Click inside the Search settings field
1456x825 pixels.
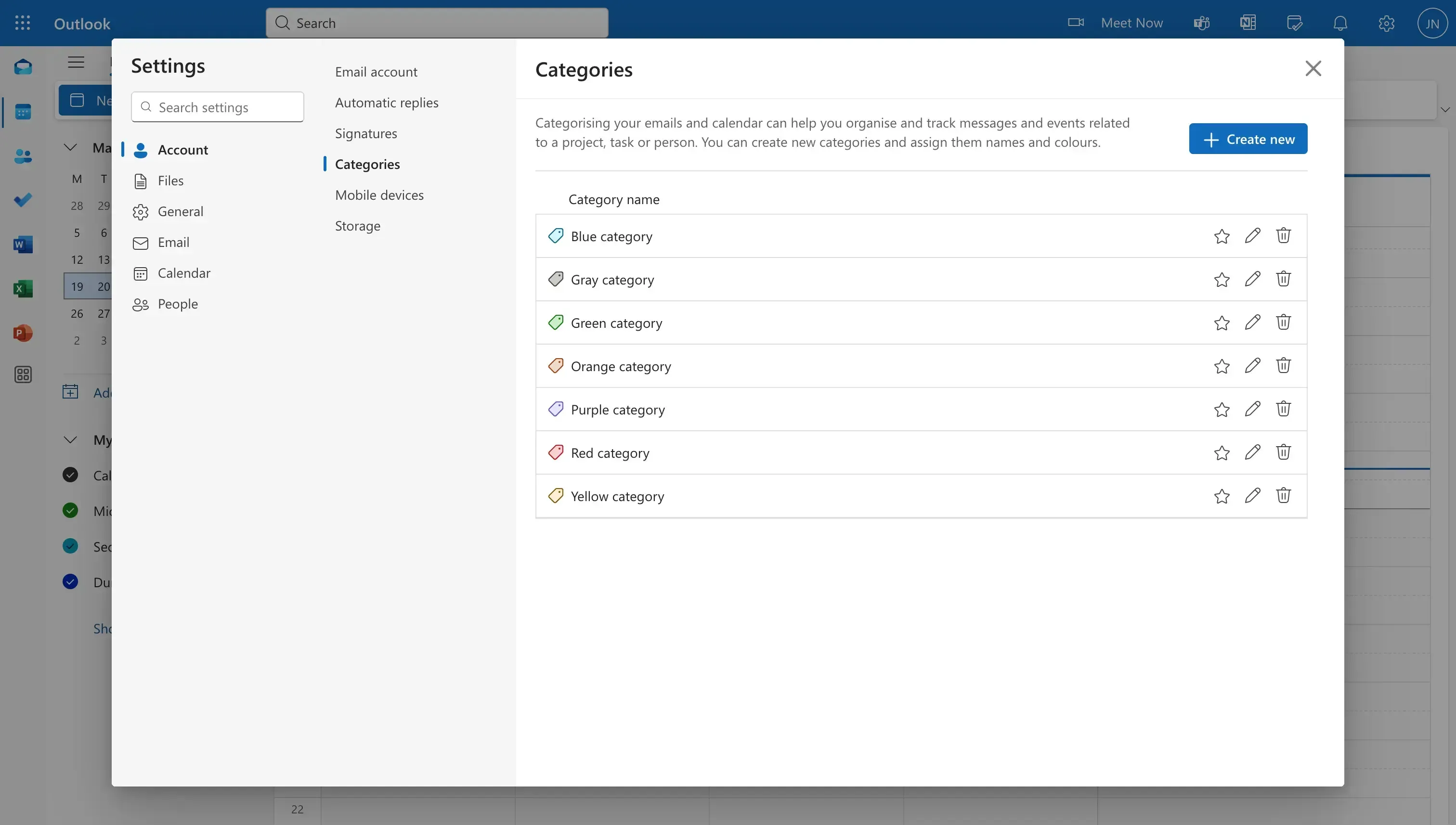click(x=217, y=106)
